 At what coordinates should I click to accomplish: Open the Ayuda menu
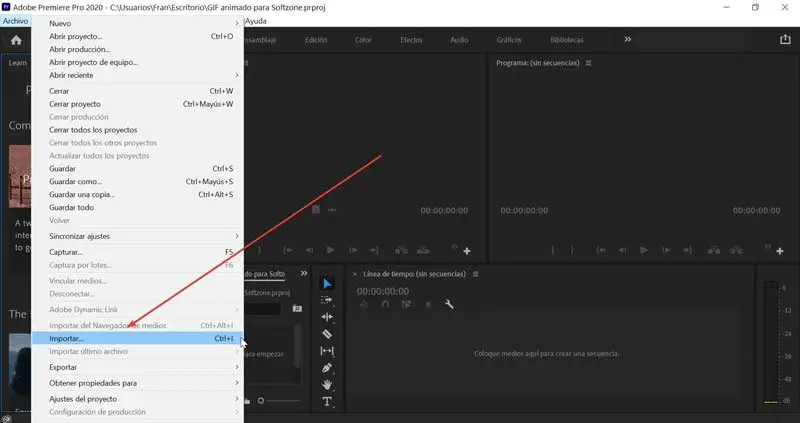[x=256, y=21]
